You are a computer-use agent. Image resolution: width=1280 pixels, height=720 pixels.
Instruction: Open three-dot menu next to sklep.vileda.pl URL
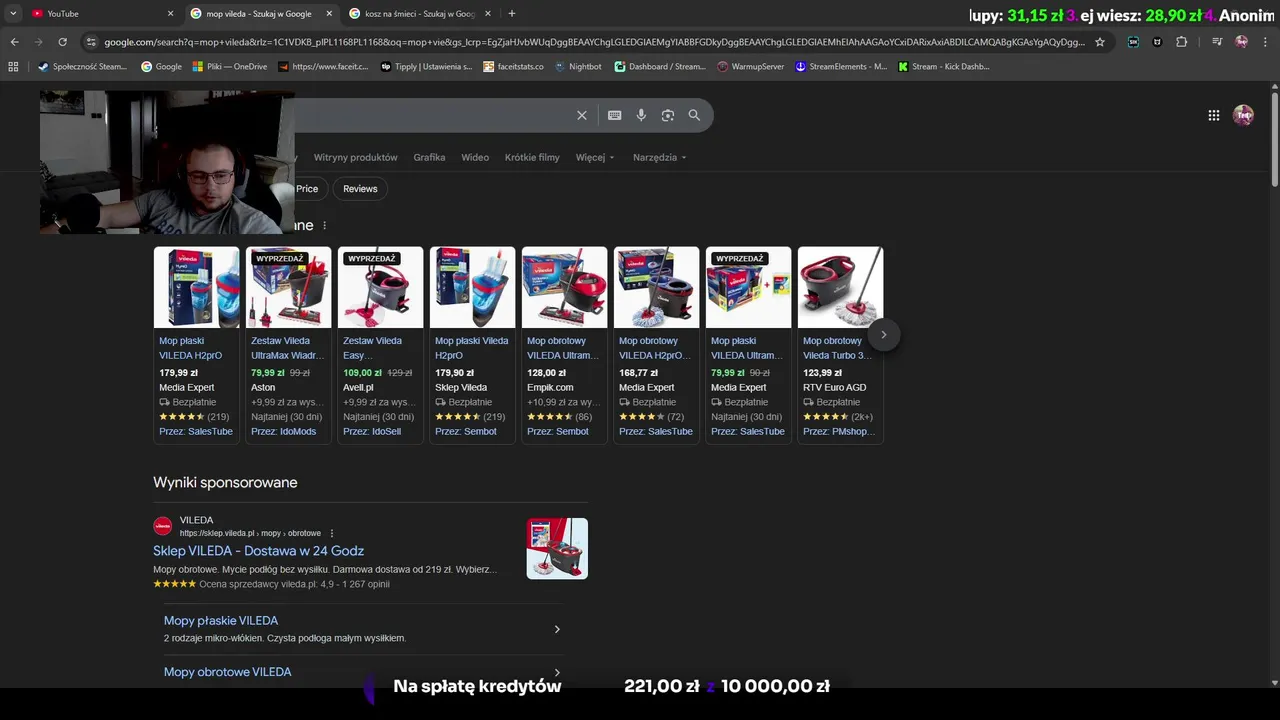[332, 533]
